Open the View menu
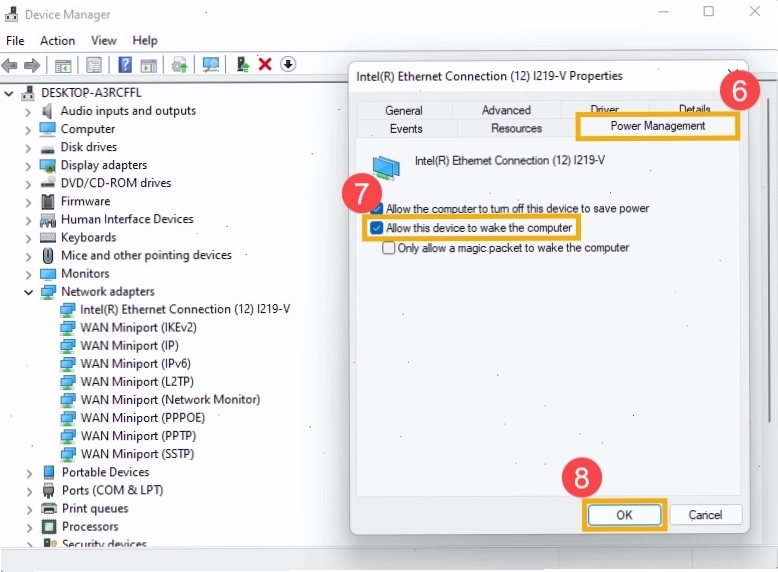This screenshot has height=572, width=778. 104,41
